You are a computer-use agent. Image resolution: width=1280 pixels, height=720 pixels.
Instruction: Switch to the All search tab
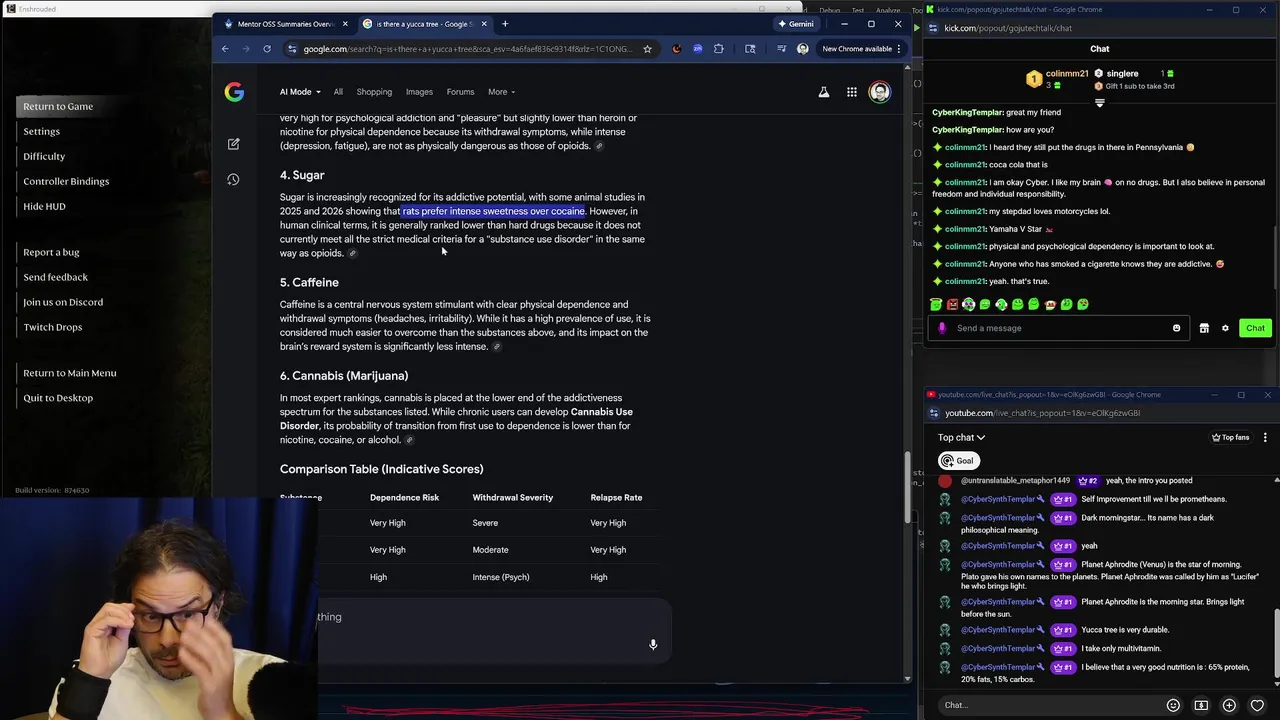pyautogui.click(x=338, y=92)
